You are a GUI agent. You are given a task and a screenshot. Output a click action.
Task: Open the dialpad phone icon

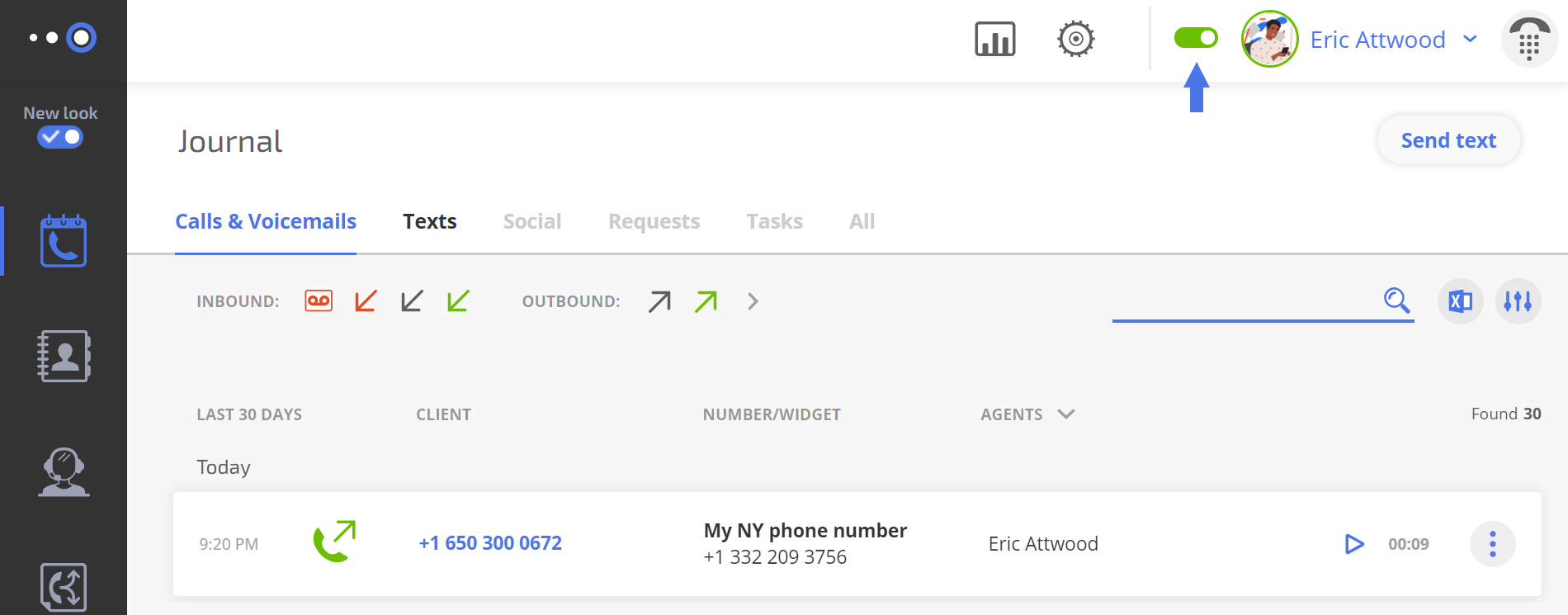(1528, 39)
